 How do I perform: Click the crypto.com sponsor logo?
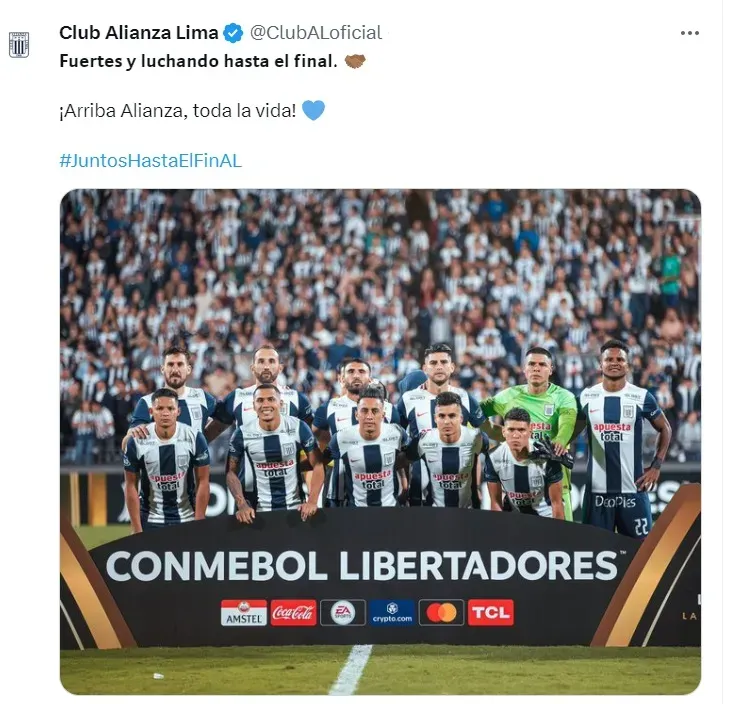(x=392, y=612)
